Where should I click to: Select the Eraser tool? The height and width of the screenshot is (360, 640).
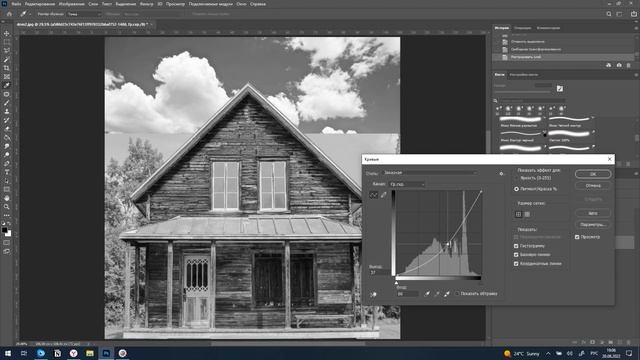point(7,129)
